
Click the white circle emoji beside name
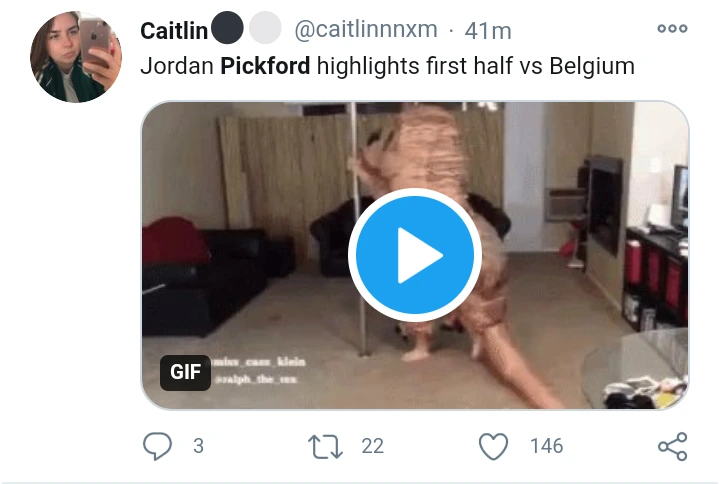coord(265,28)
